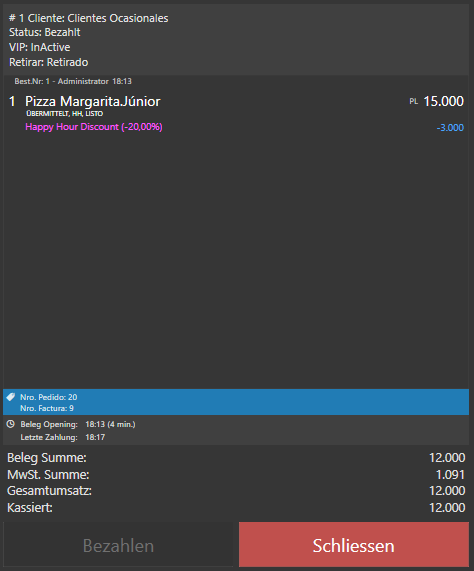Click the Happy Hour Discount line
The width and height of the screenshot is (474, 571).
(94, 127)
